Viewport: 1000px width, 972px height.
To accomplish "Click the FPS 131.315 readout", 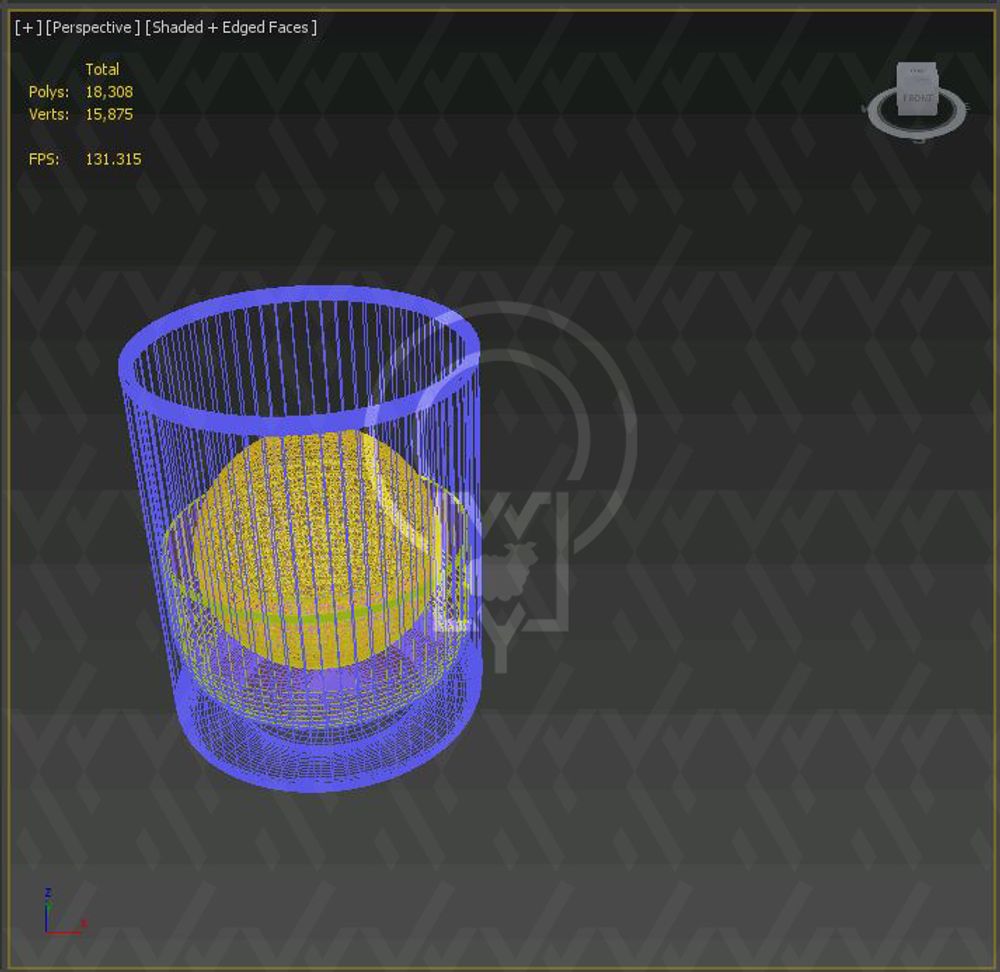I will [113, 159].
